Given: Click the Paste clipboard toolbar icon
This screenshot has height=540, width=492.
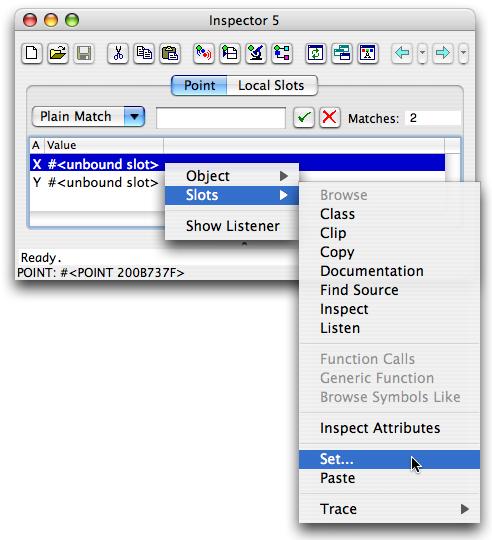Looking at the screenshot, I should coord(170,53).
